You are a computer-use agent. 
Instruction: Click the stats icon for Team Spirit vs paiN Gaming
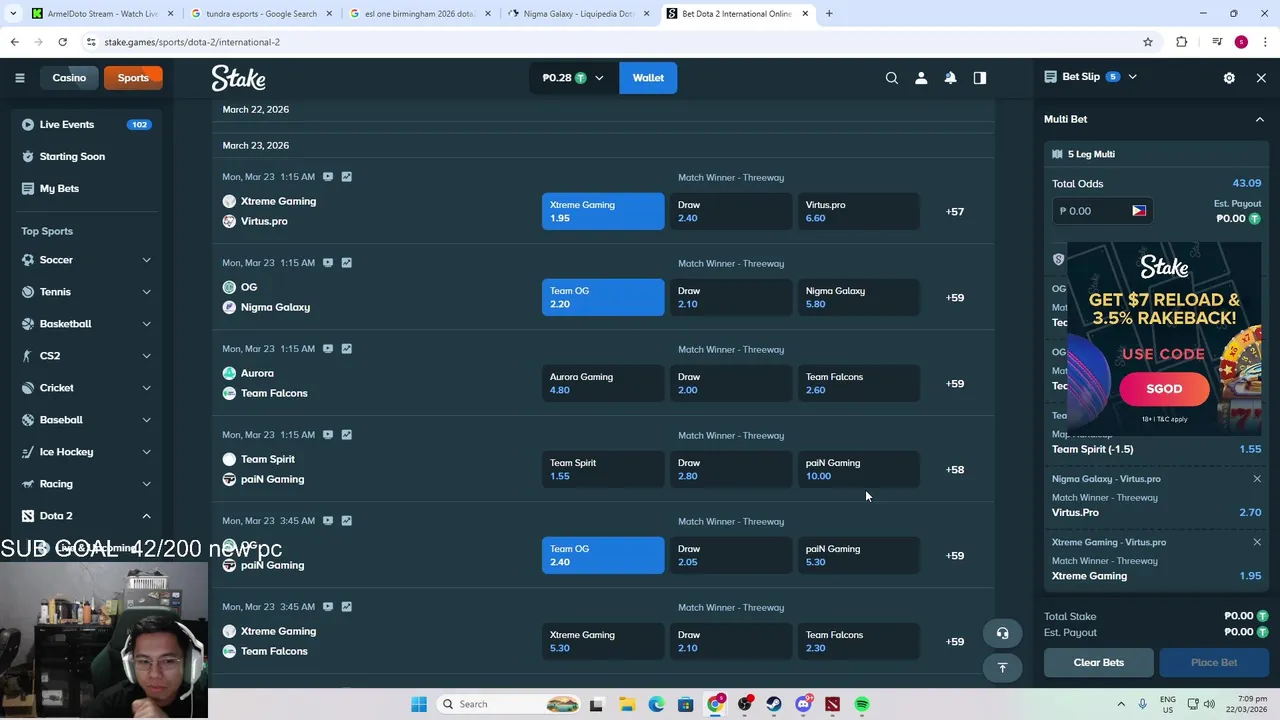[x=346, y=435]
